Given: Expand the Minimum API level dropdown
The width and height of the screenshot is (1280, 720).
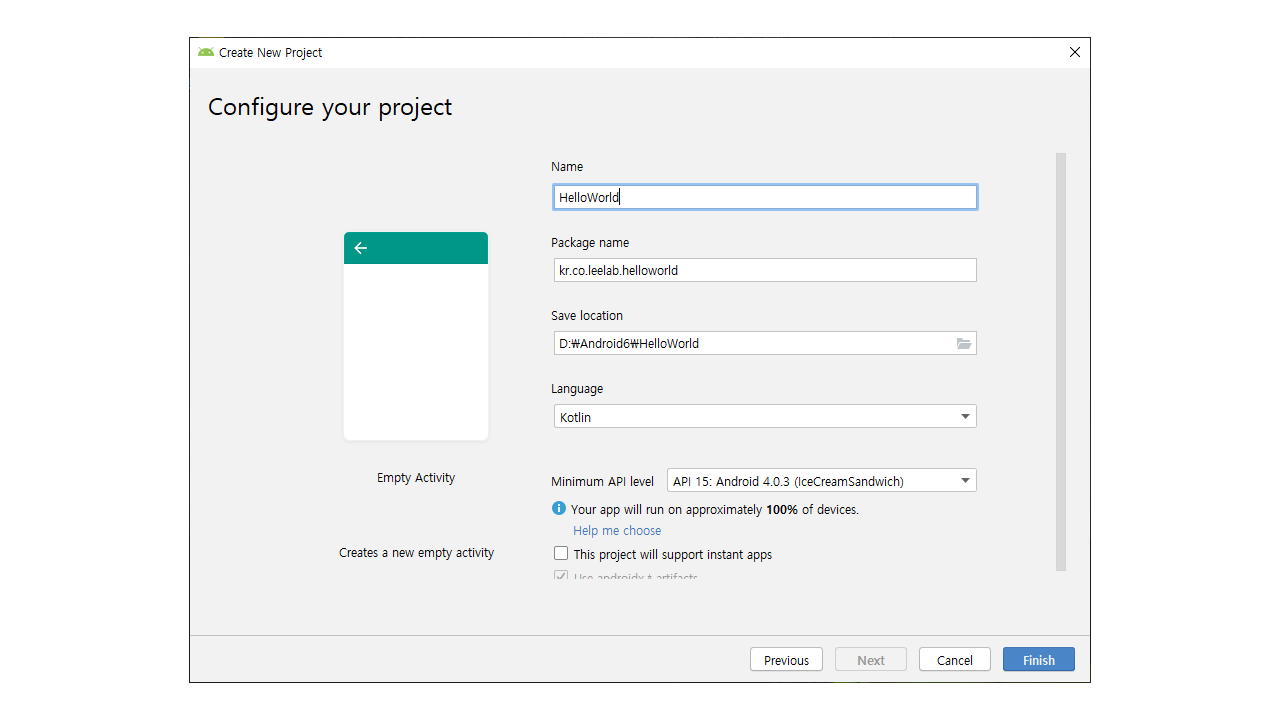Looking at the screenshot, I should [821, 481].
